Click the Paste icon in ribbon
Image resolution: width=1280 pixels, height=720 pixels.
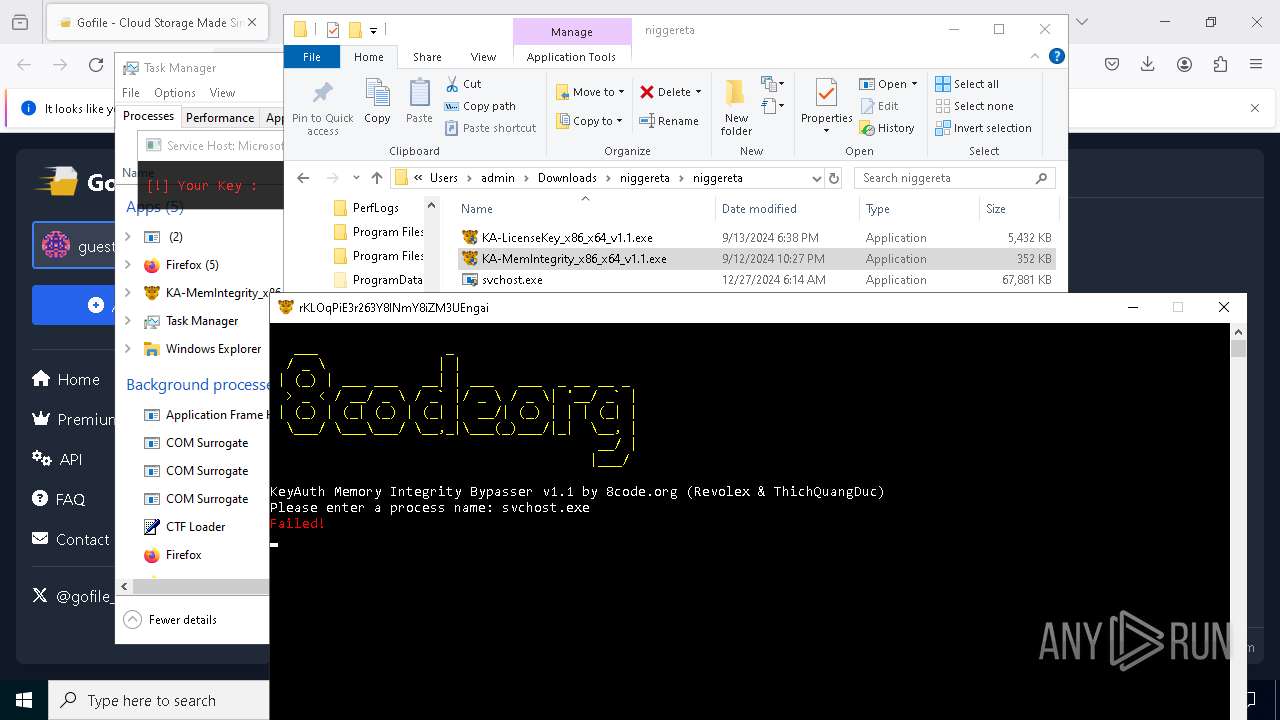click(x=419, y=92)
